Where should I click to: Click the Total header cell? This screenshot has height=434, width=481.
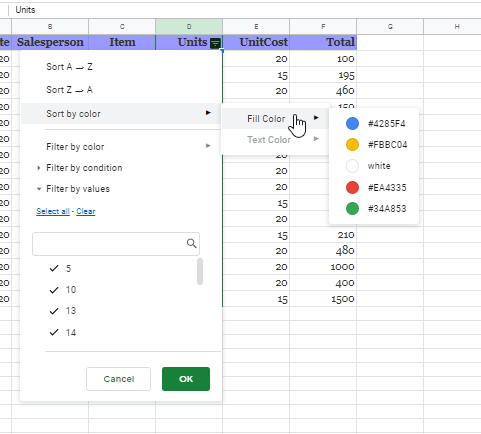[x=323, y=42]
